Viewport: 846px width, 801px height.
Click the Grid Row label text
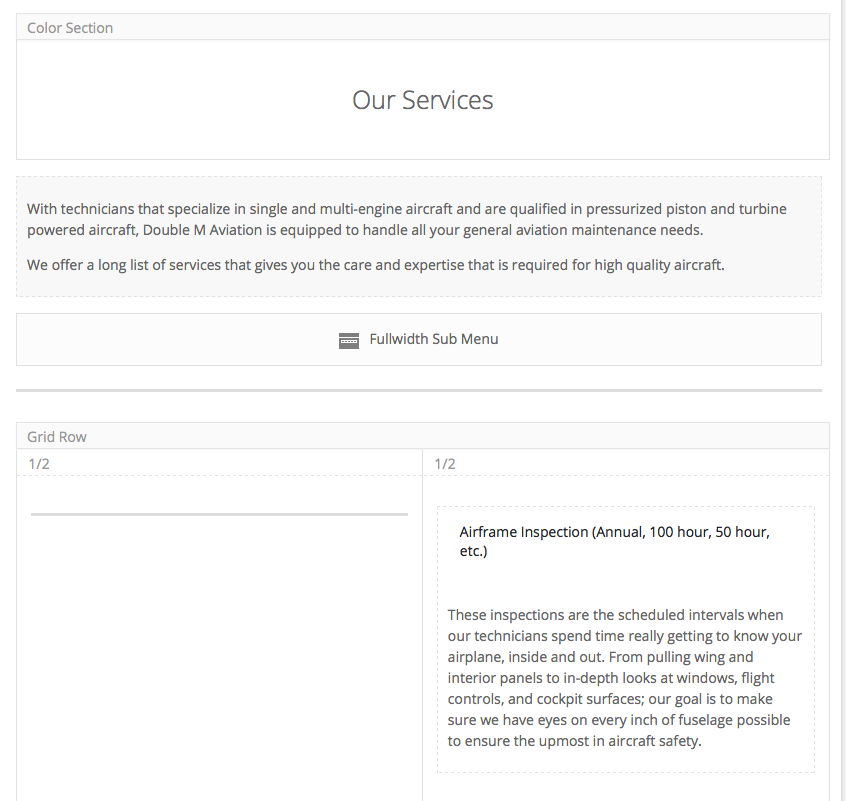coord(57,436)
